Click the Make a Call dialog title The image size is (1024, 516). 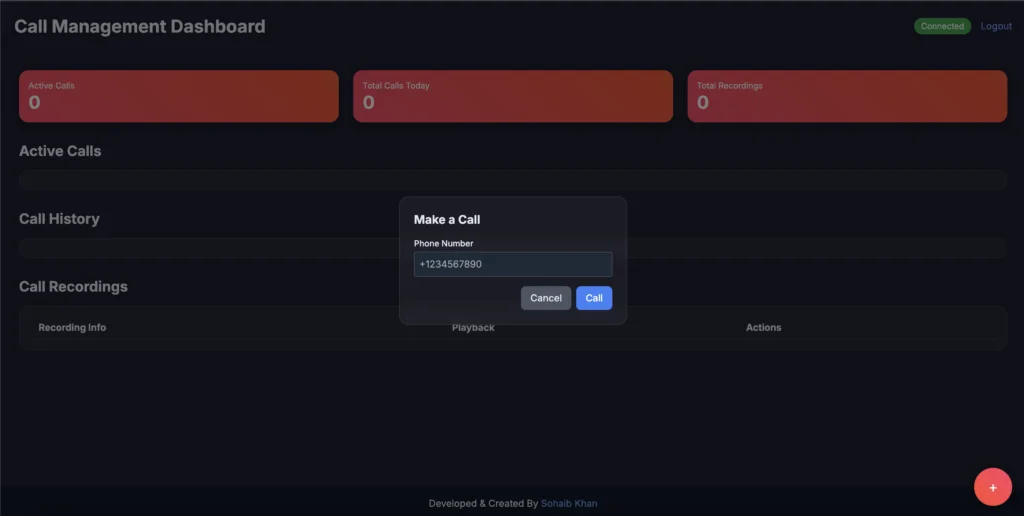tap(446, 219)
